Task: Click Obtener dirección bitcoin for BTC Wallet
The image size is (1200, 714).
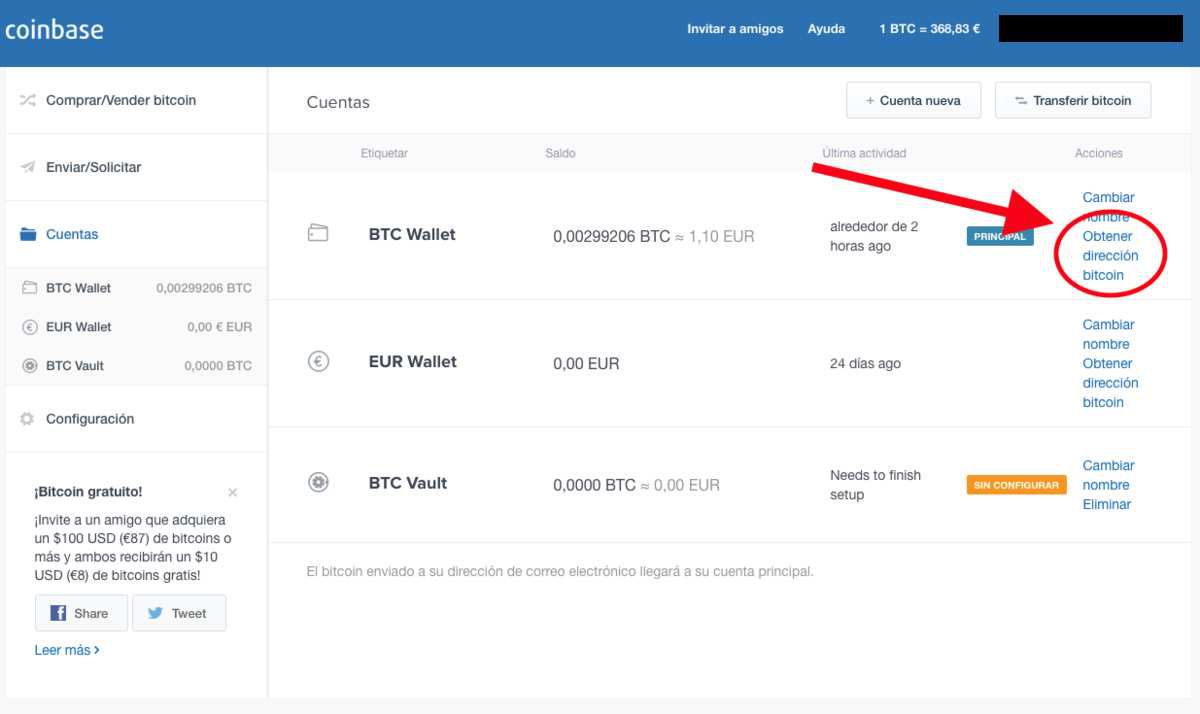Action: coord(1110,255)
